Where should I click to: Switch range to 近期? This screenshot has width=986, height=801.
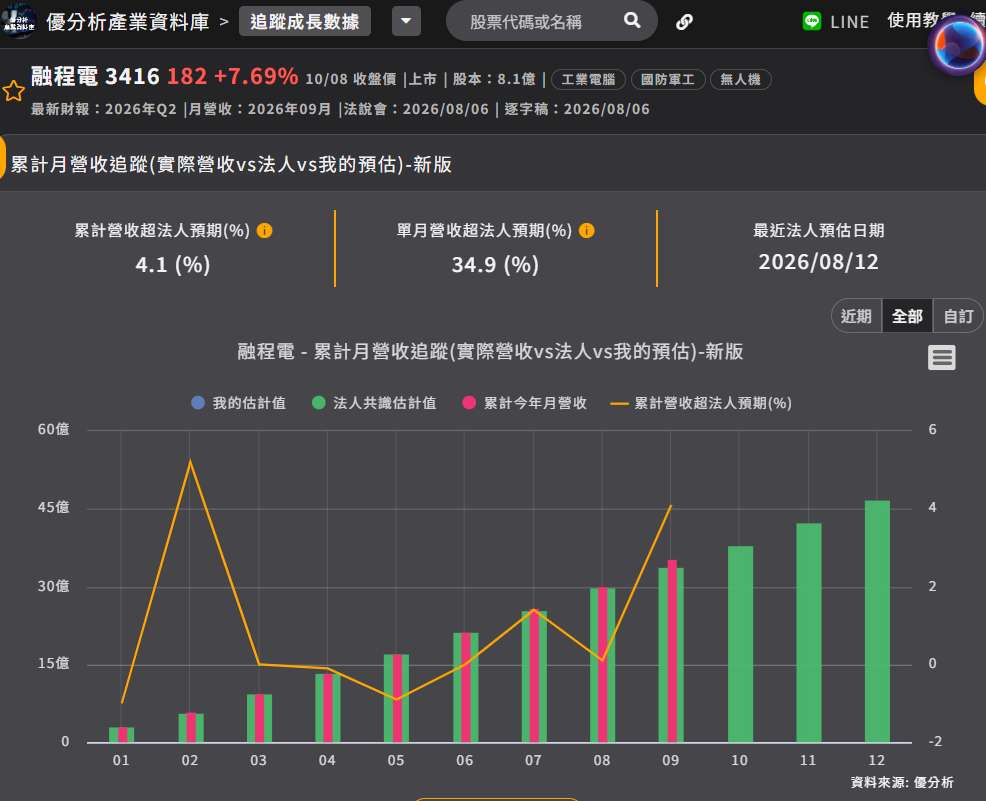pos(856,316)
